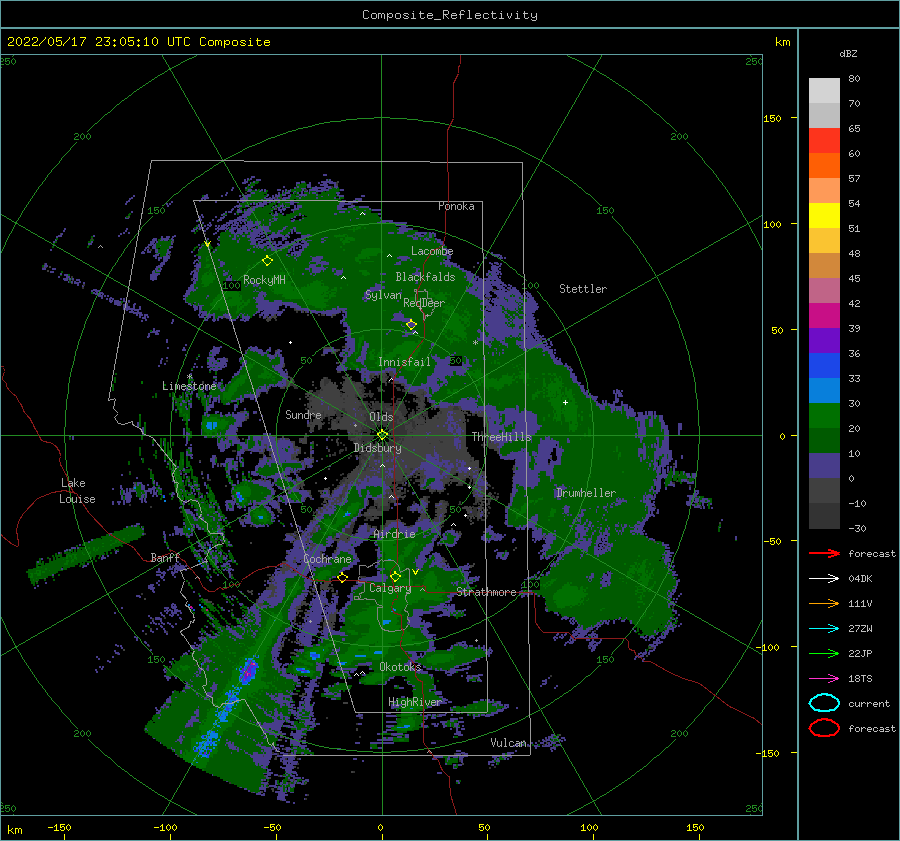
Task: Click the cyan current ellipse icon
Action: (824, 703)
